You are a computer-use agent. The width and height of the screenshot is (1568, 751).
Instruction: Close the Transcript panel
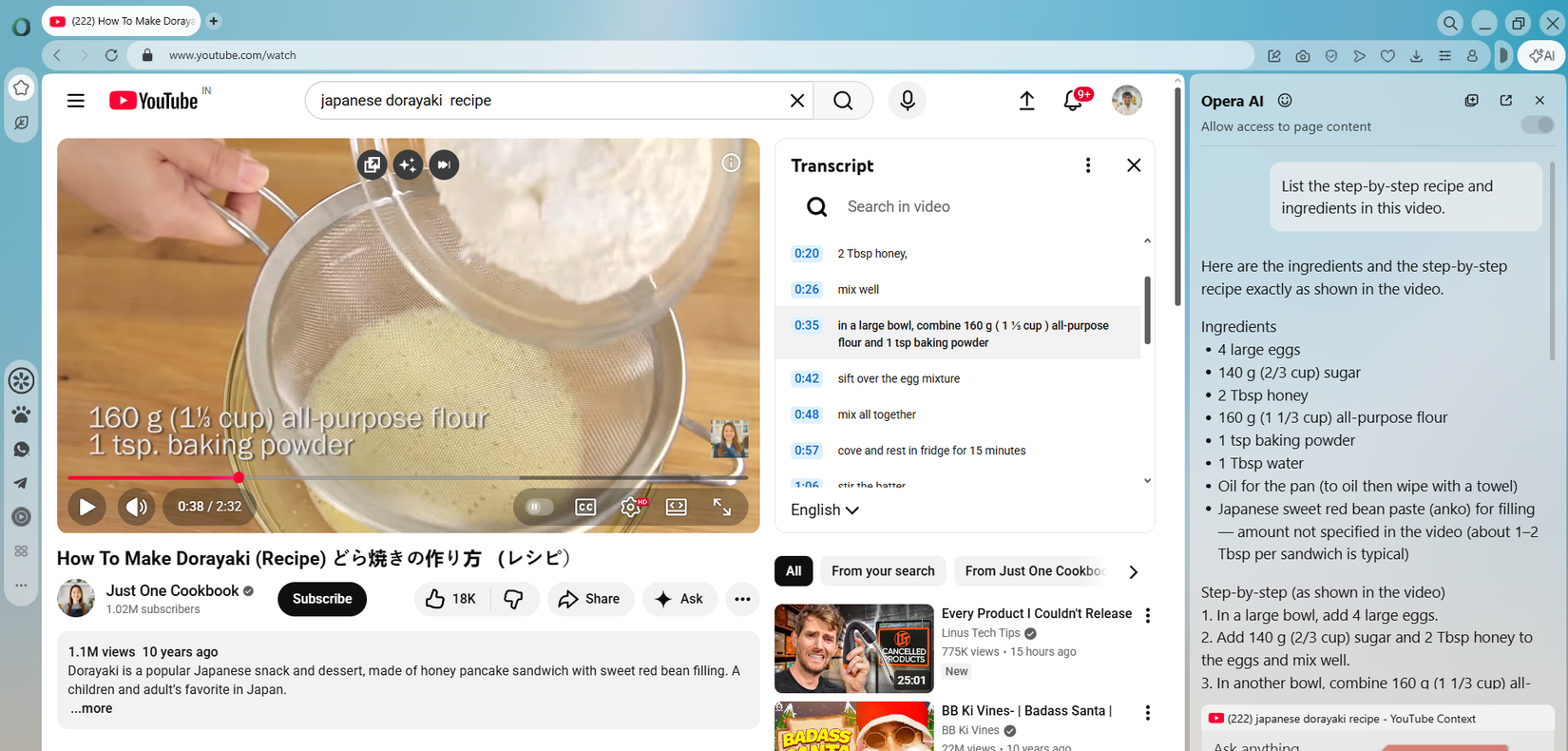coord(1134,165)
